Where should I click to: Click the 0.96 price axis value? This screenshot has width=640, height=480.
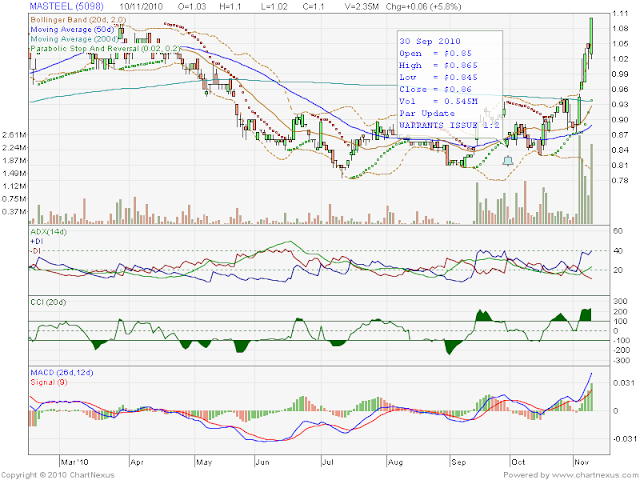(x=620, y=89)
